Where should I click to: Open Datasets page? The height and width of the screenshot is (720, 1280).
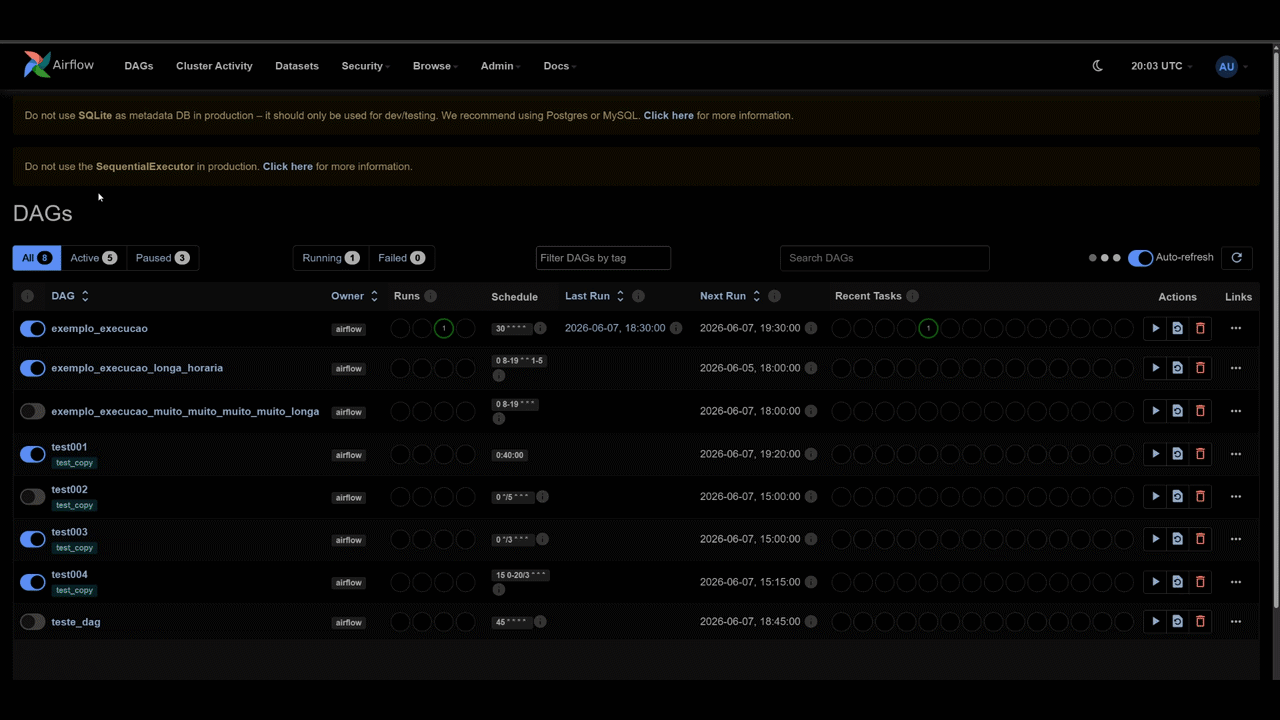coord(297,66)
